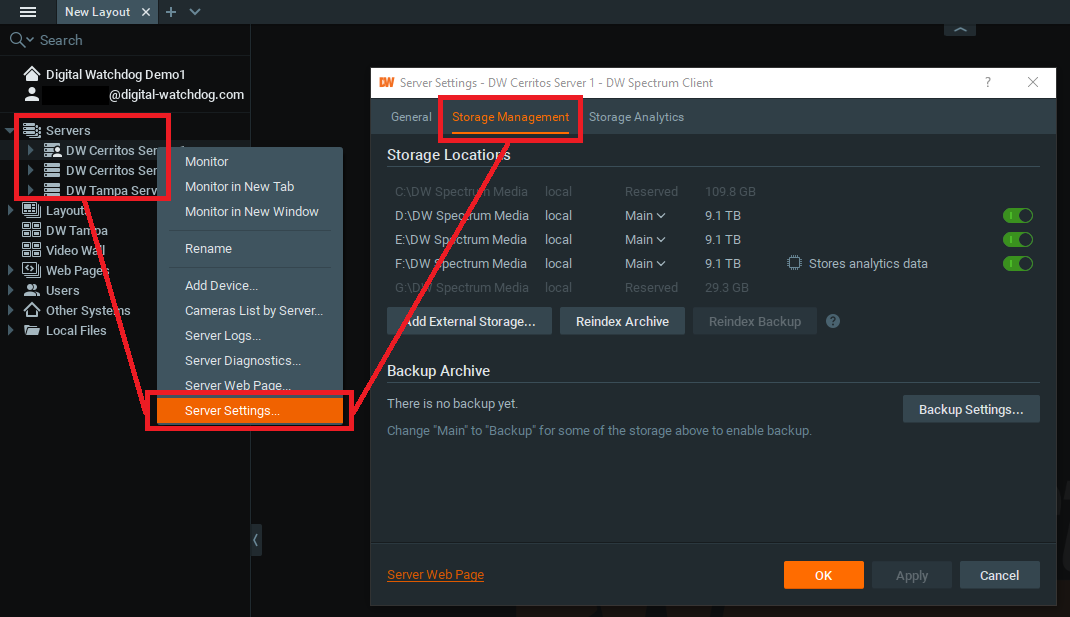
Task: Cancel the Server Settings dialog
Action: click(x=1000, y=575)
